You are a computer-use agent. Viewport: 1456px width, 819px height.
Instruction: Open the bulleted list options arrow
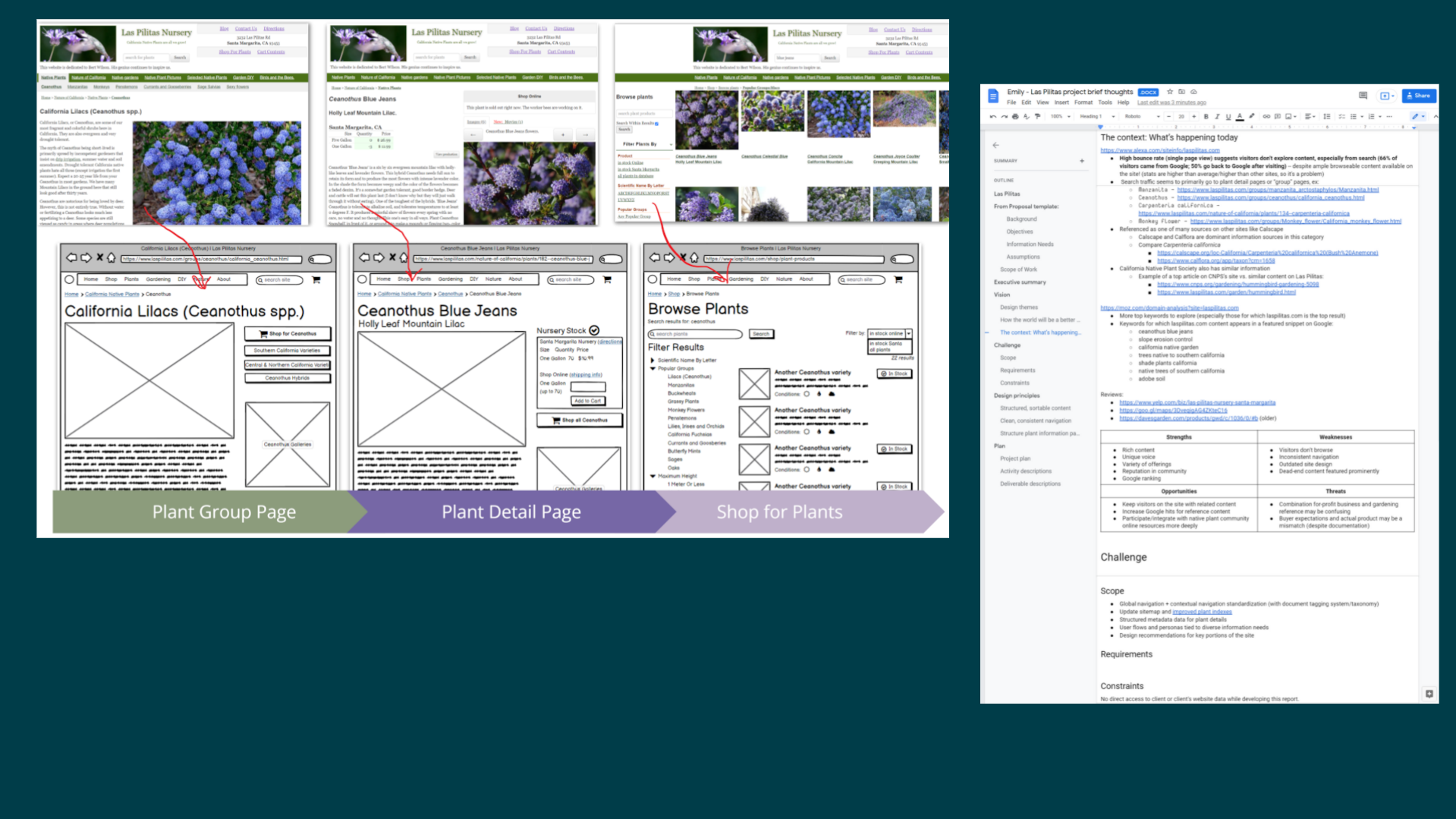pyautogui.click(x=1362, y=116)
